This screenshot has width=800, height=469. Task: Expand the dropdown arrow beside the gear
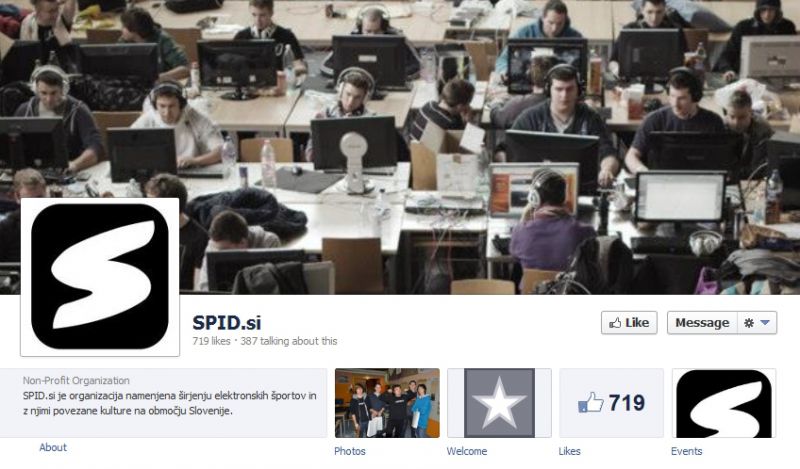tap(765, 323)
